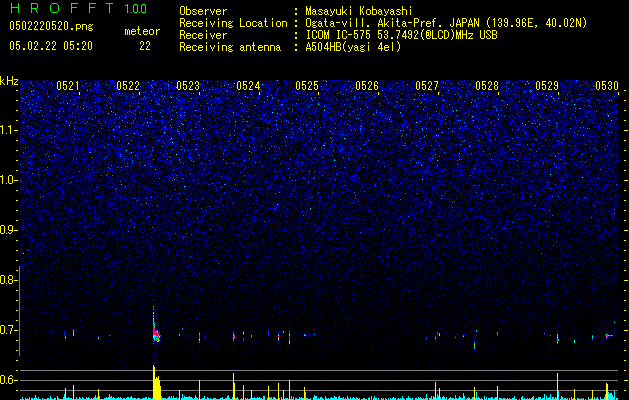Click the ICOM IC-575 receiver text
The image size is (629, 400).
point(401,35)
